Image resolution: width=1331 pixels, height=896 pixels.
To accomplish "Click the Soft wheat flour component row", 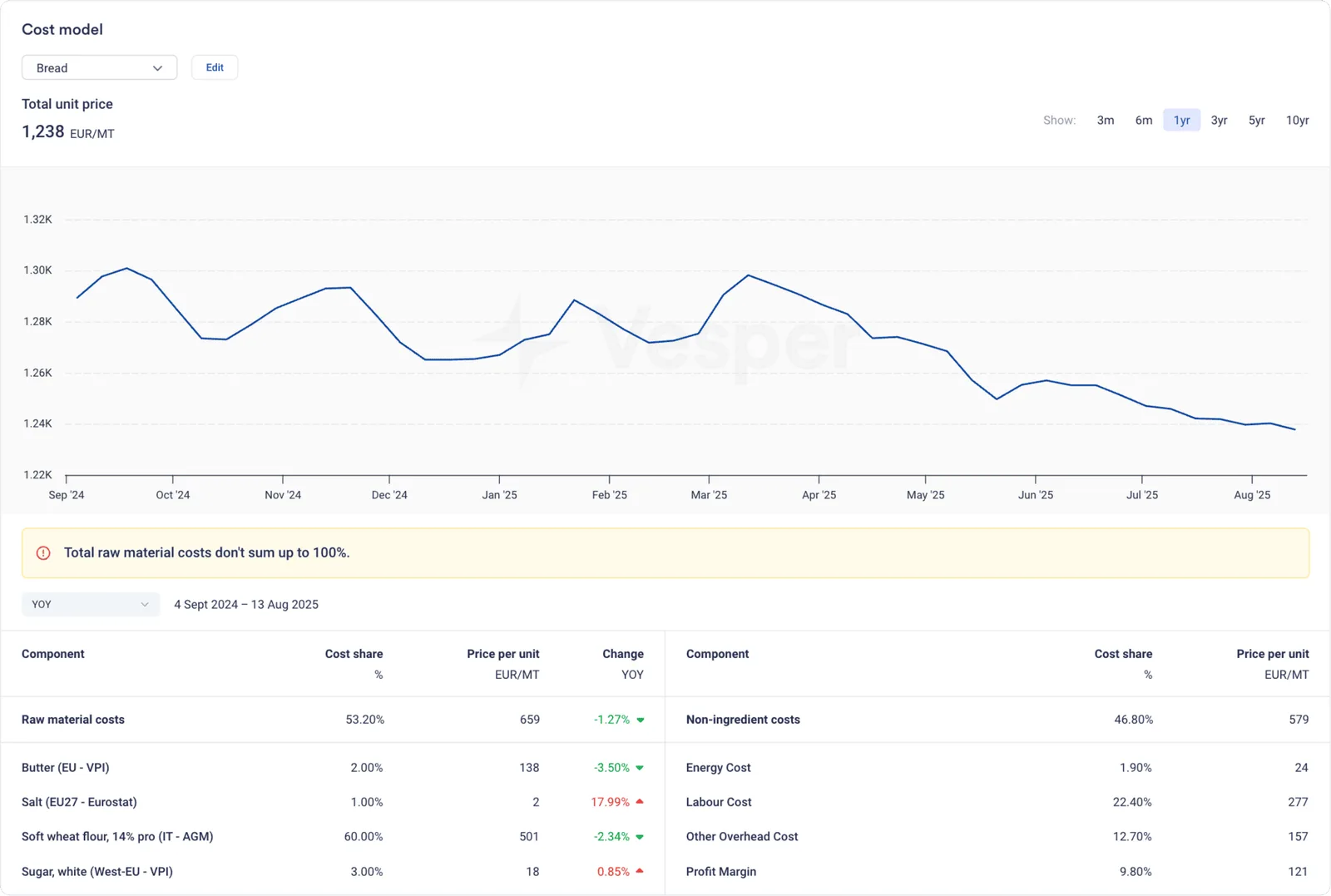I will pyautogui.click(x=333, y=836).
